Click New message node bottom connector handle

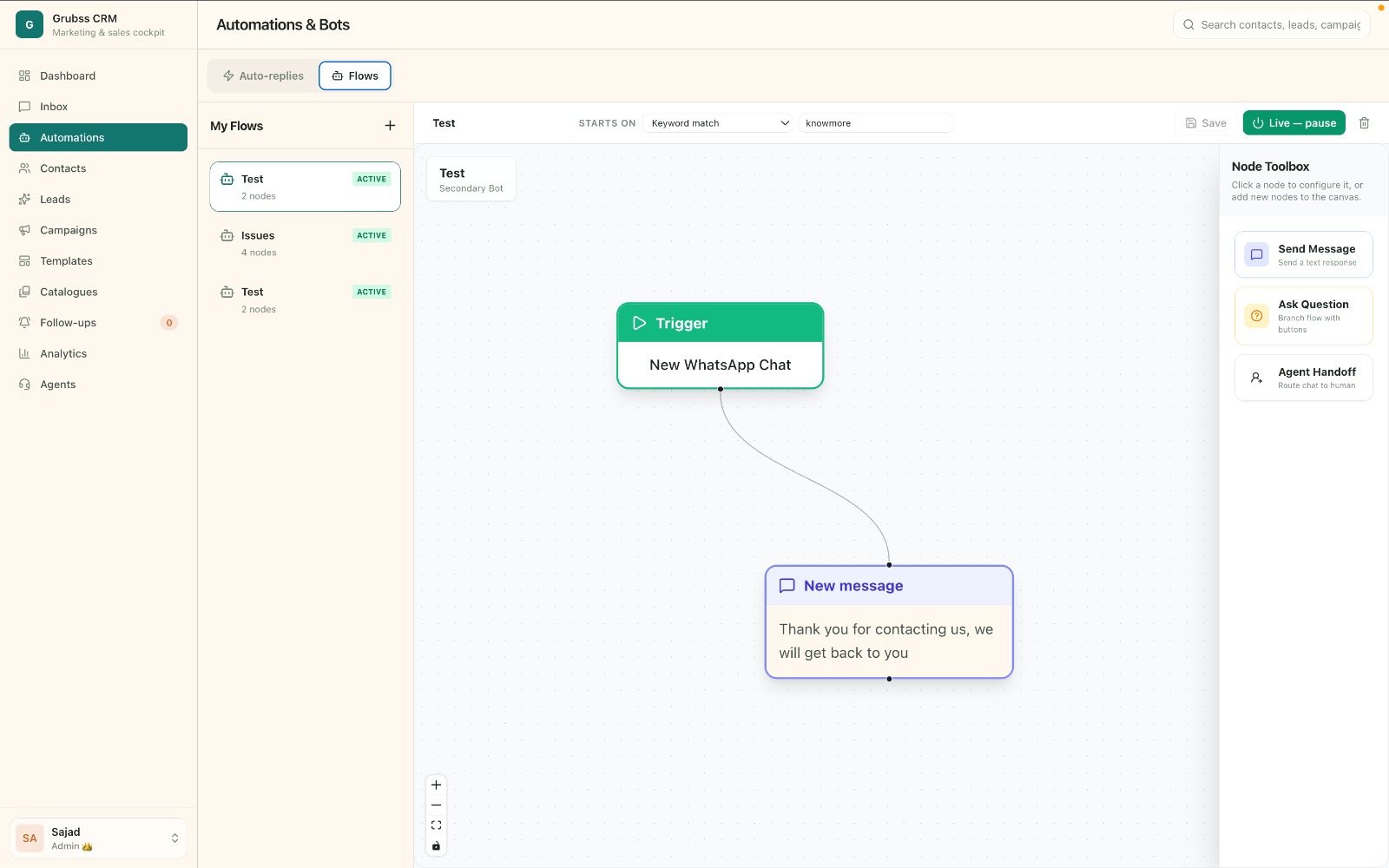coord(889,679)
